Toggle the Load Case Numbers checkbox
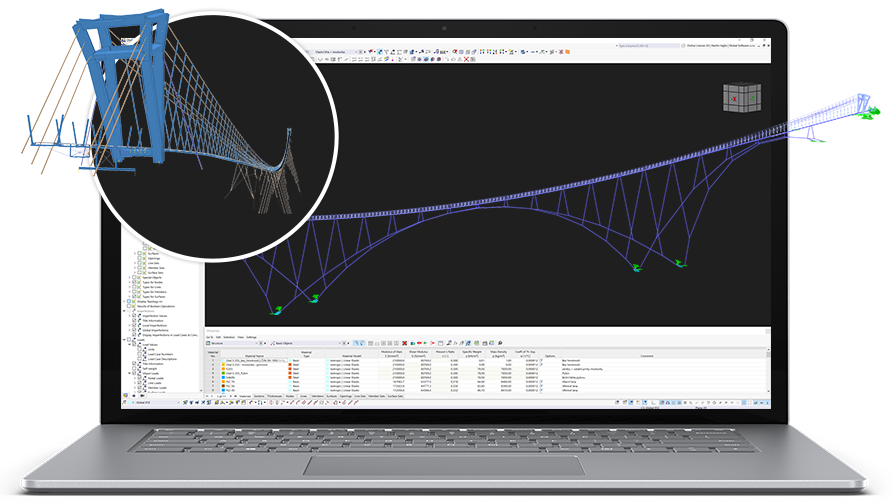This screenshot has width=896, height=504. tap(139, 354)
